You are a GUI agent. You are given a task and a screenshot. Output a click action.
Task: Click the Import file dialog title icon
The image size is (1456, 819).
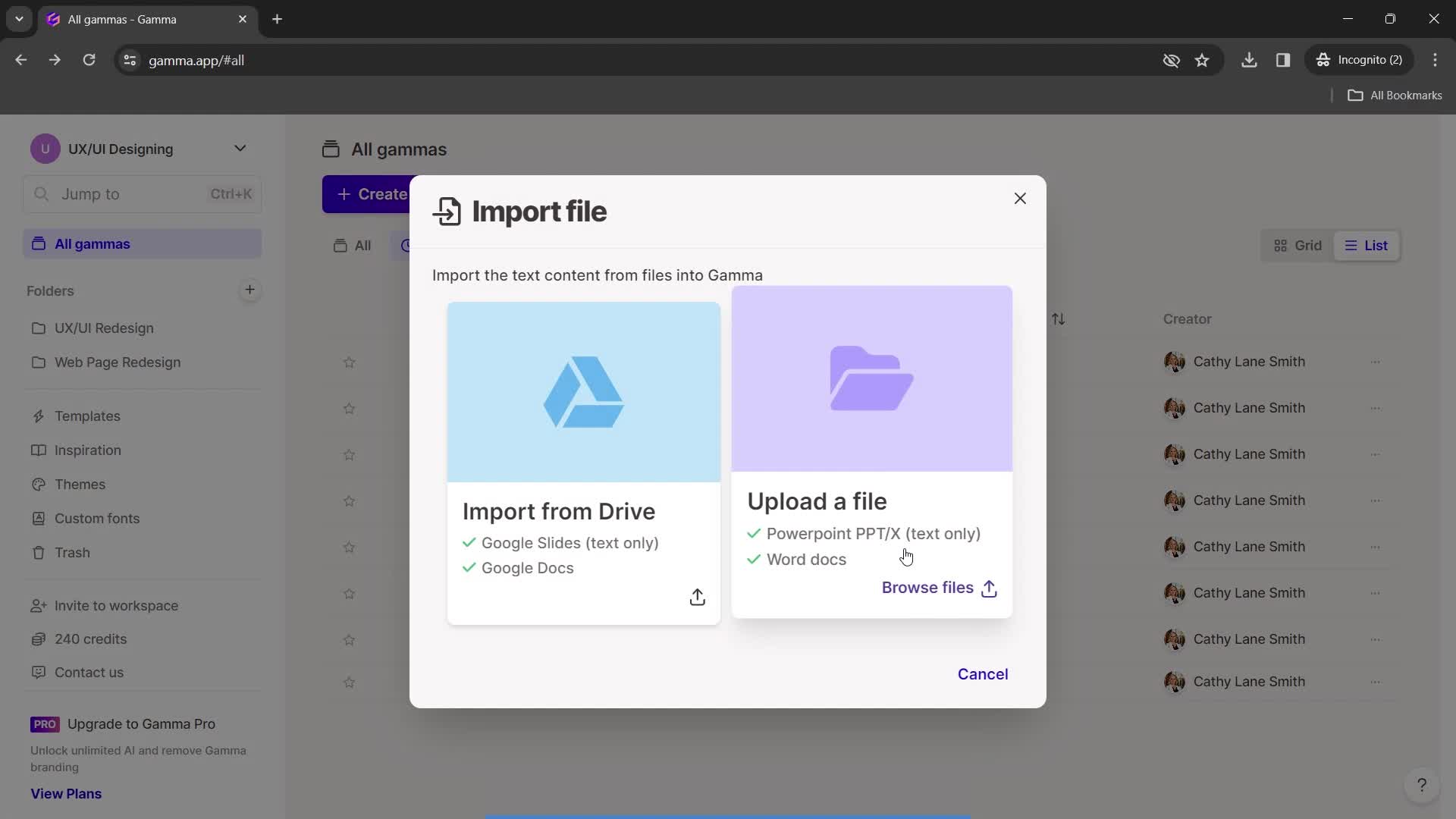(447, 212)
